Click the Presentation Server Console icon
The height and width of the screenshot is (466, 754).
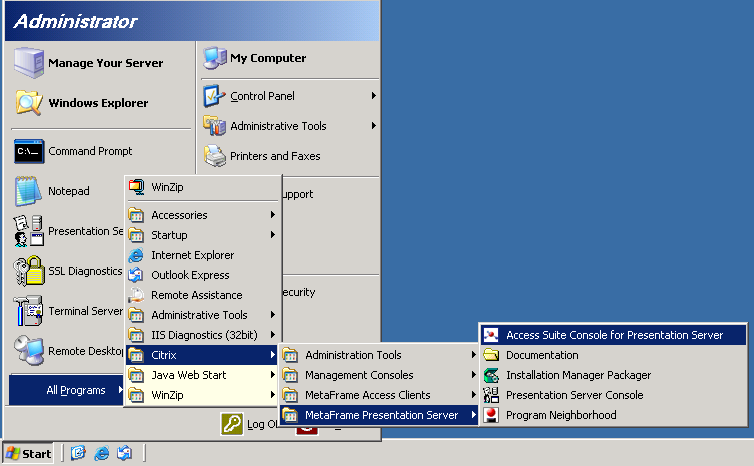coord(491,395)
